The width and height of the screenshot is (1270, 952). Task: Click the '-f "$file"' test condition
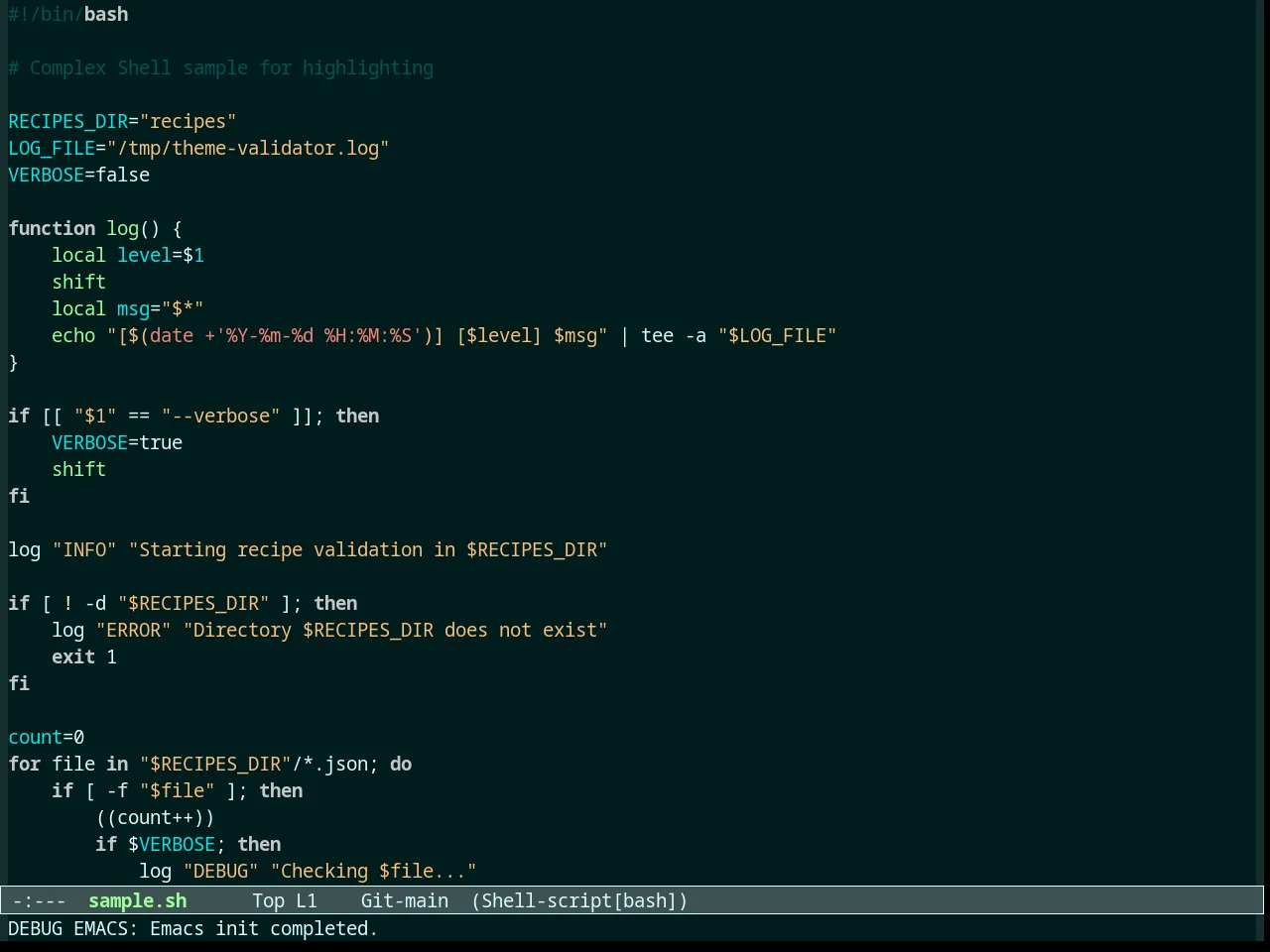tap(161, 790)
